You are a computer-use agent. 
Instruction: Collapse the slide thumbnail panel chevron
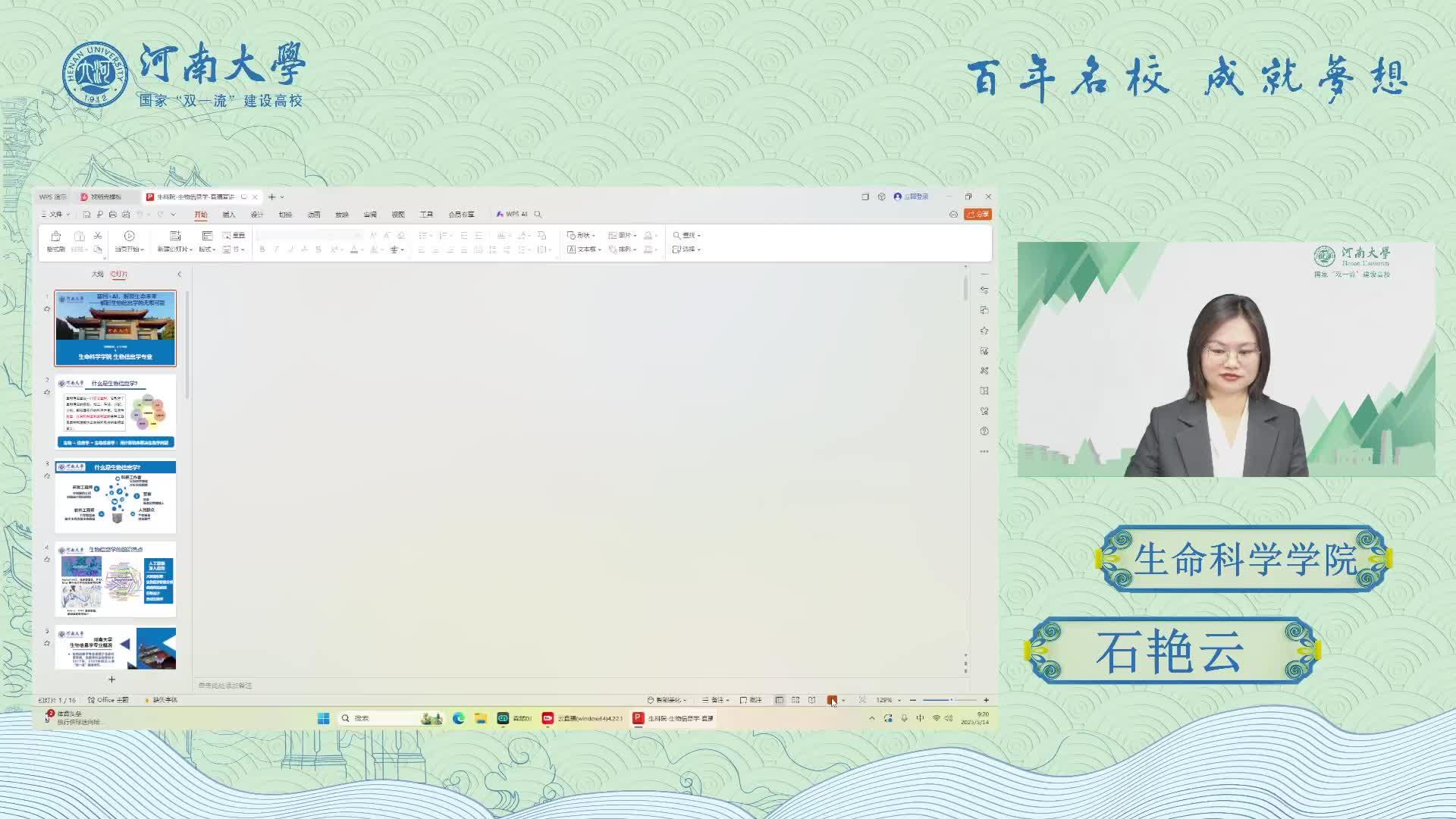click(x=180, y=275)
